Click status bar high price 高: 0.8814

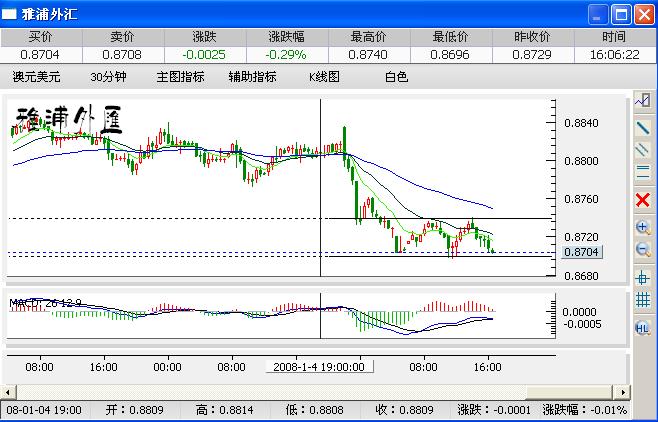point(225,410)
